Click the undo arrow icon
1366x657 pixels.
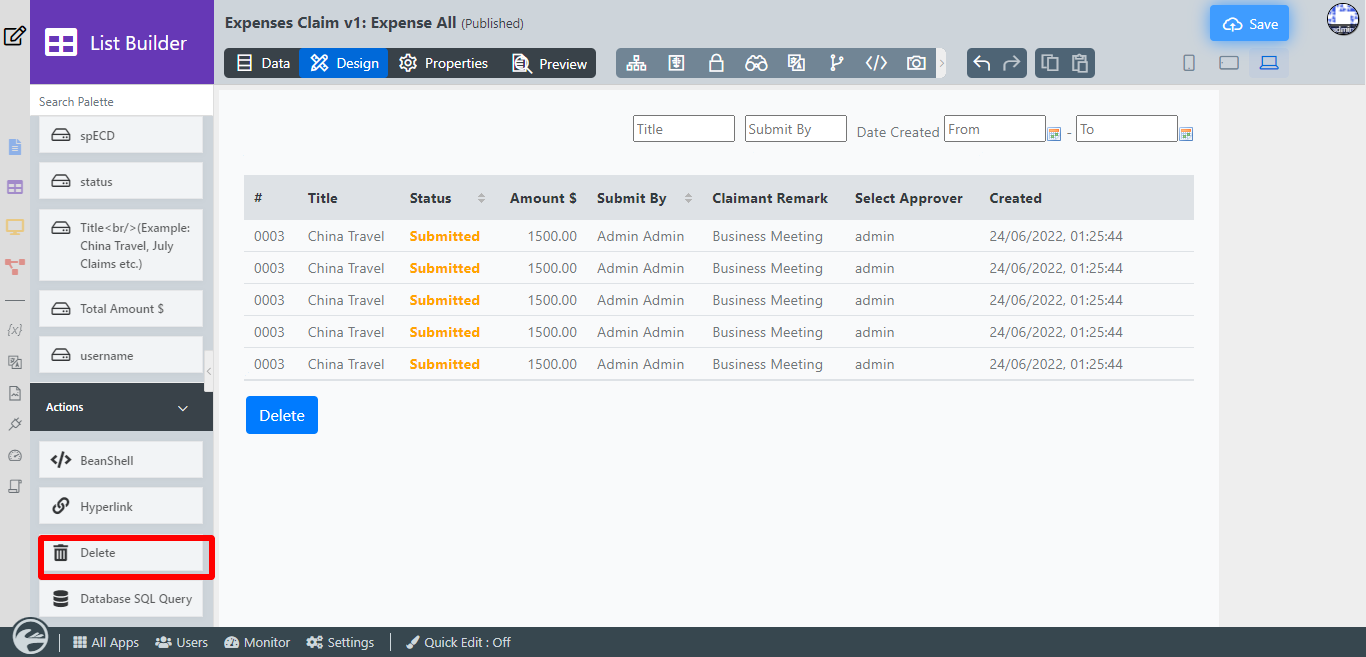(982, 63)
